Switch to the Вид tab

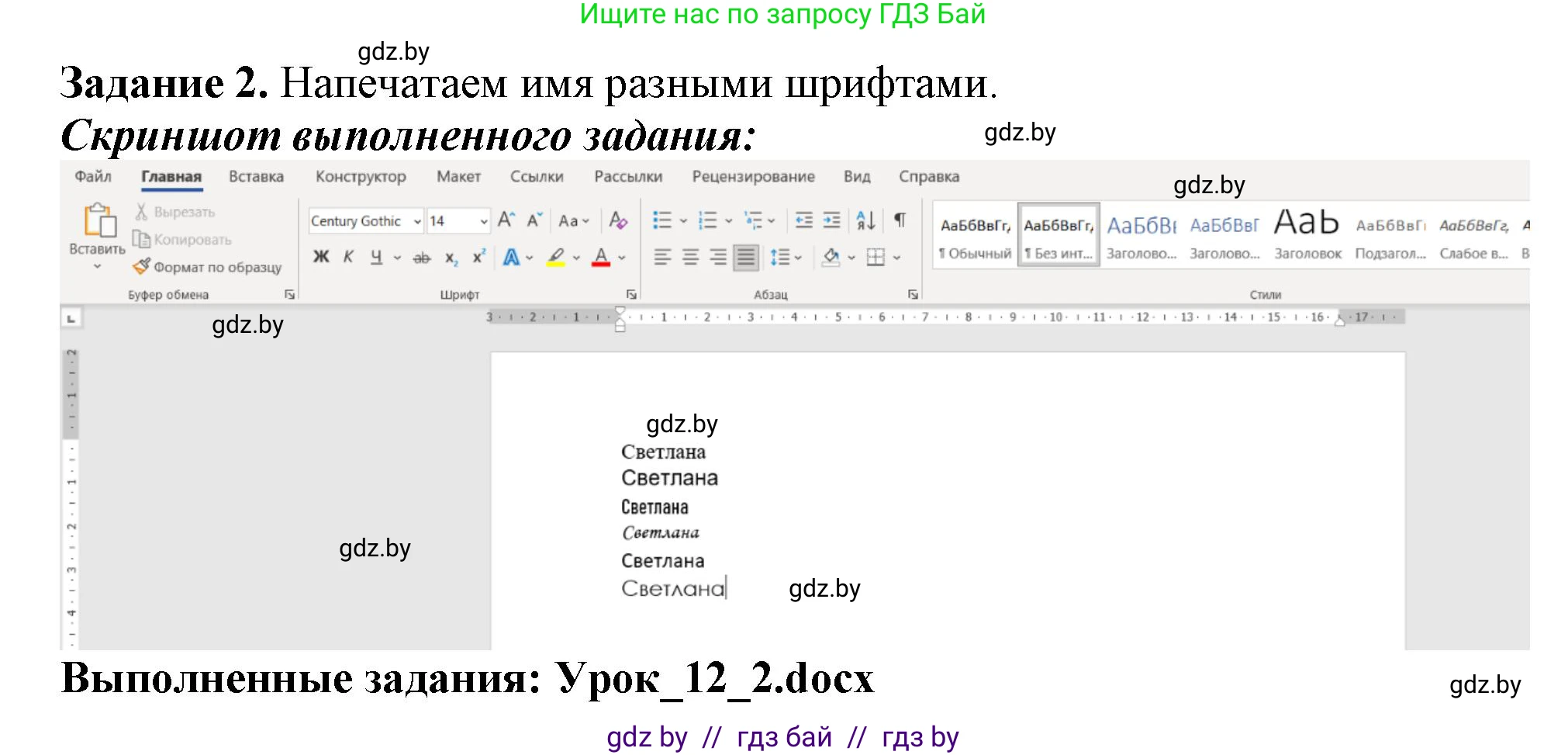pos(857,176)
